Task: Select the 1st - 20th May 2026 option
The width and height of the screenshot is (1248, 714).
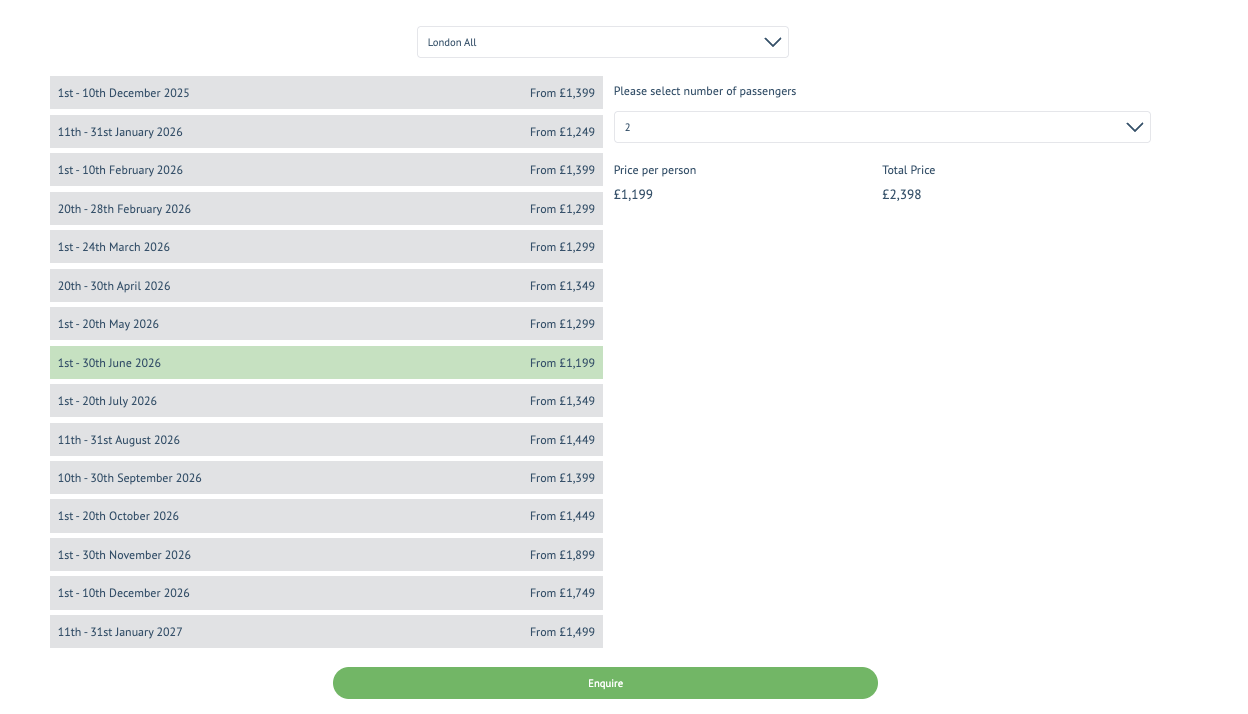Action: (326, 324)
